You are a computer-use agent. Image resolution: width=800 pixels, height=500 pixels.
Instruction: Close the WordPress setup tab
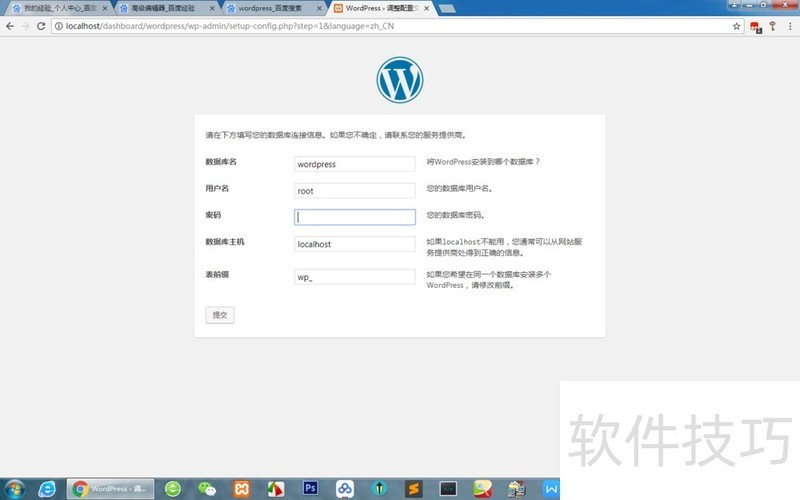427,8
